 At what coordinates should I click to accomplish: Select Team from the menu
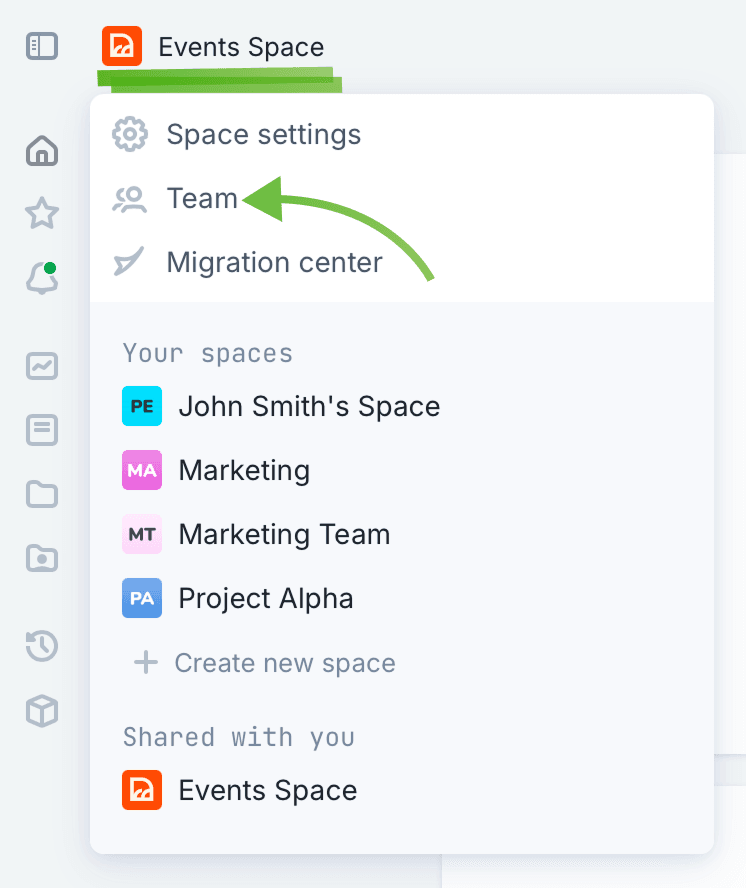[x=202, y=199]
